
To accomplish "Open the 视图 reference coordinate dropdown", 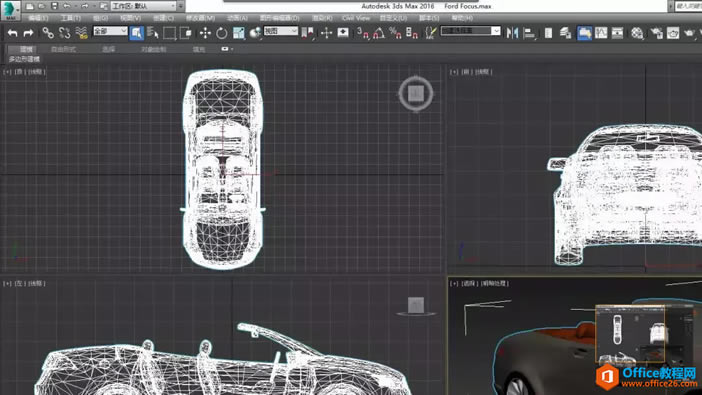I will (281, 31).
